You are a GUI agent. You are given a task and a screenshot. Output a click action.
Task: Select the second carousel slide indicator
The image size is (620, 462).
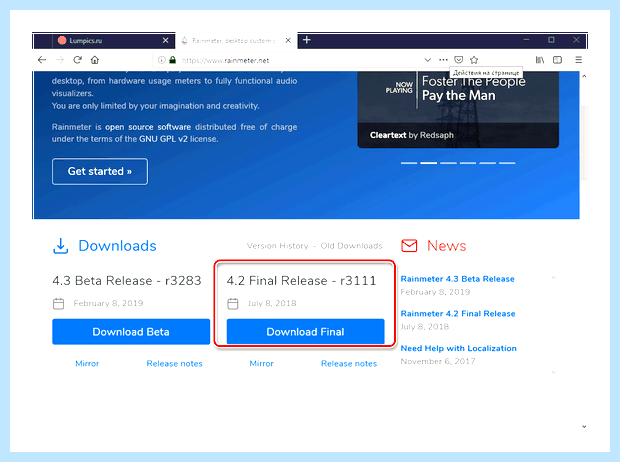point(429,163)
